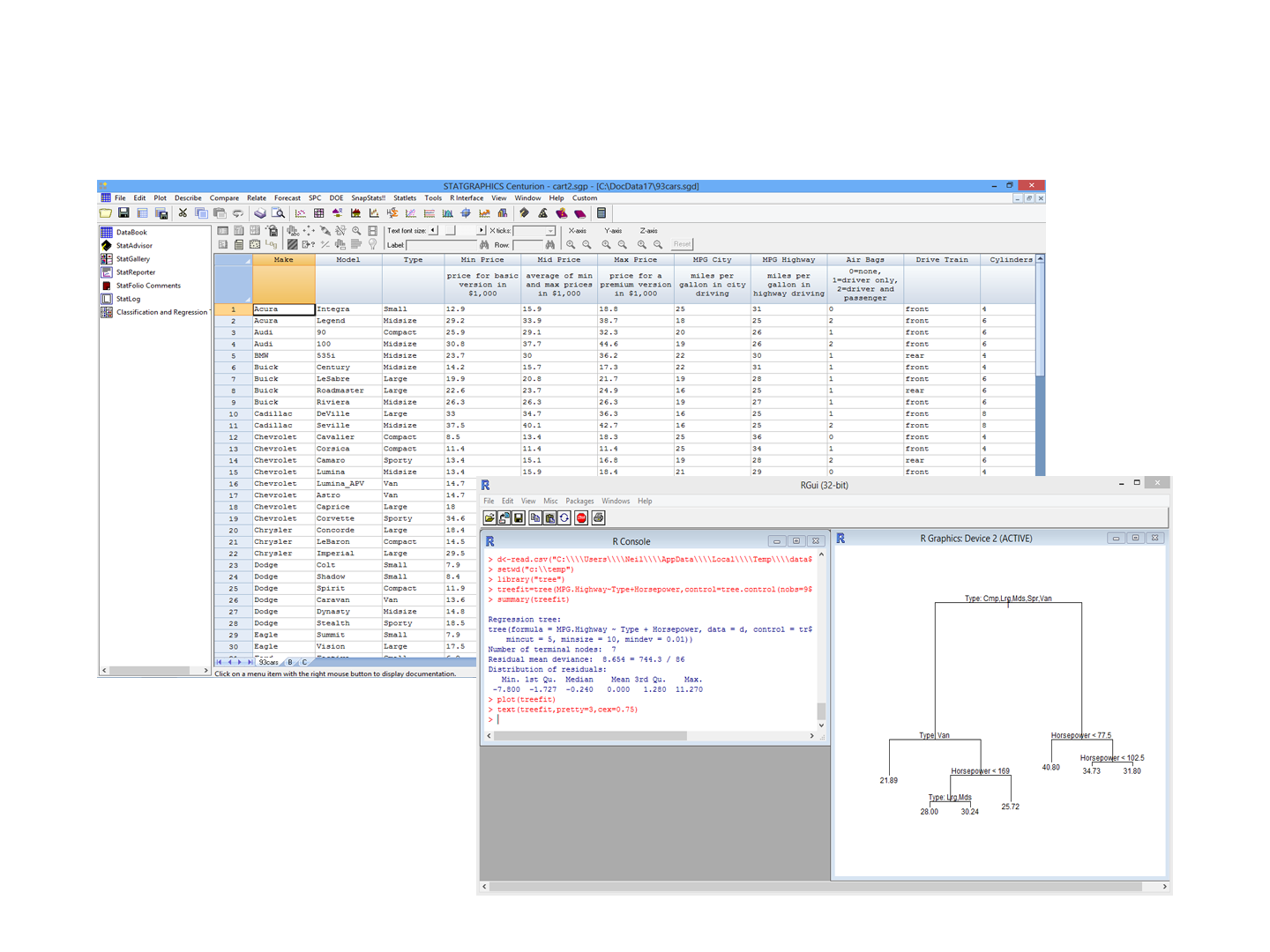Open StatAdvisor from the sidebar

132,245
